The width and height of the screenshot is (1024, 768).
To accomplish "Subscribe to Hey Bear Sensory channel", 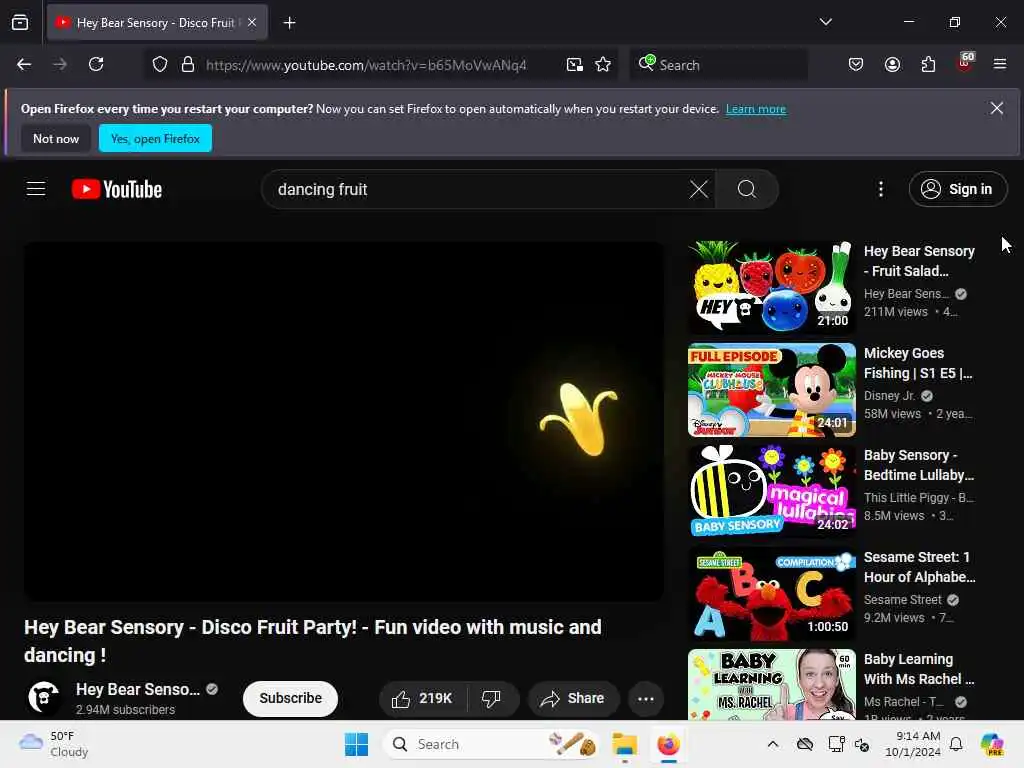I will pos(291,698).
